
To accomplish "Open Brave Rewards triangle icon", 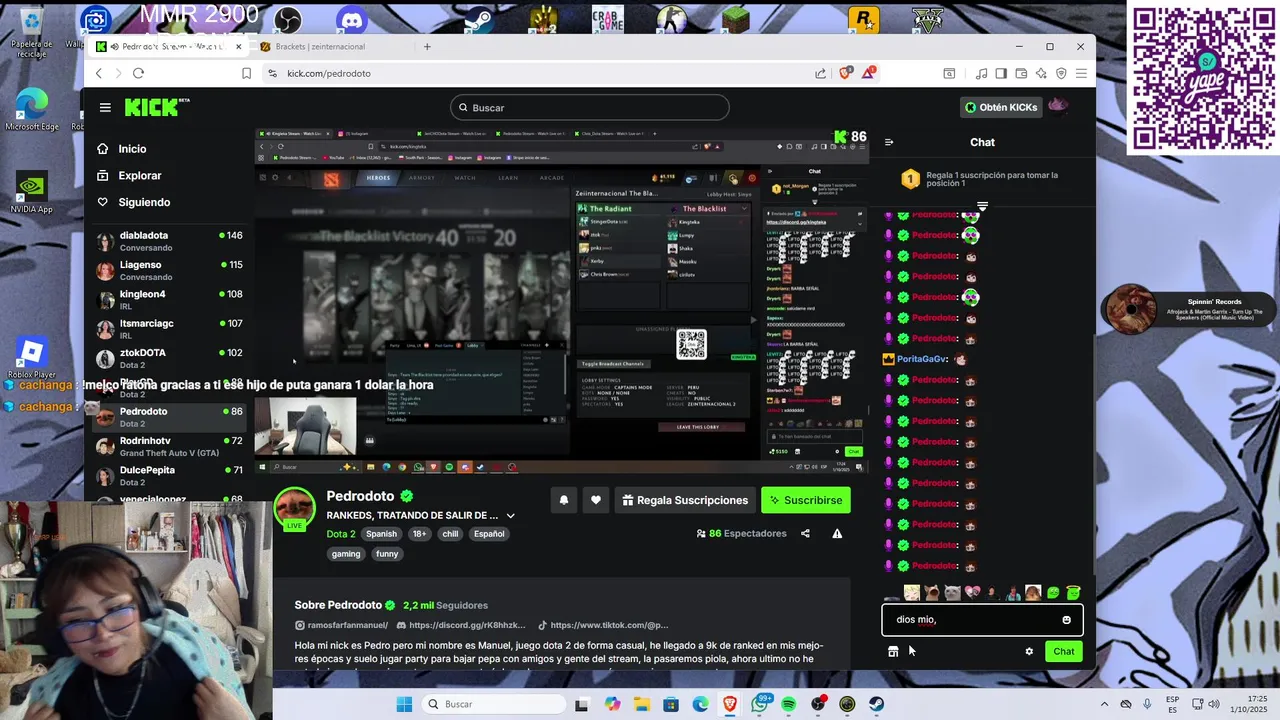I will (x=869, y=73).
